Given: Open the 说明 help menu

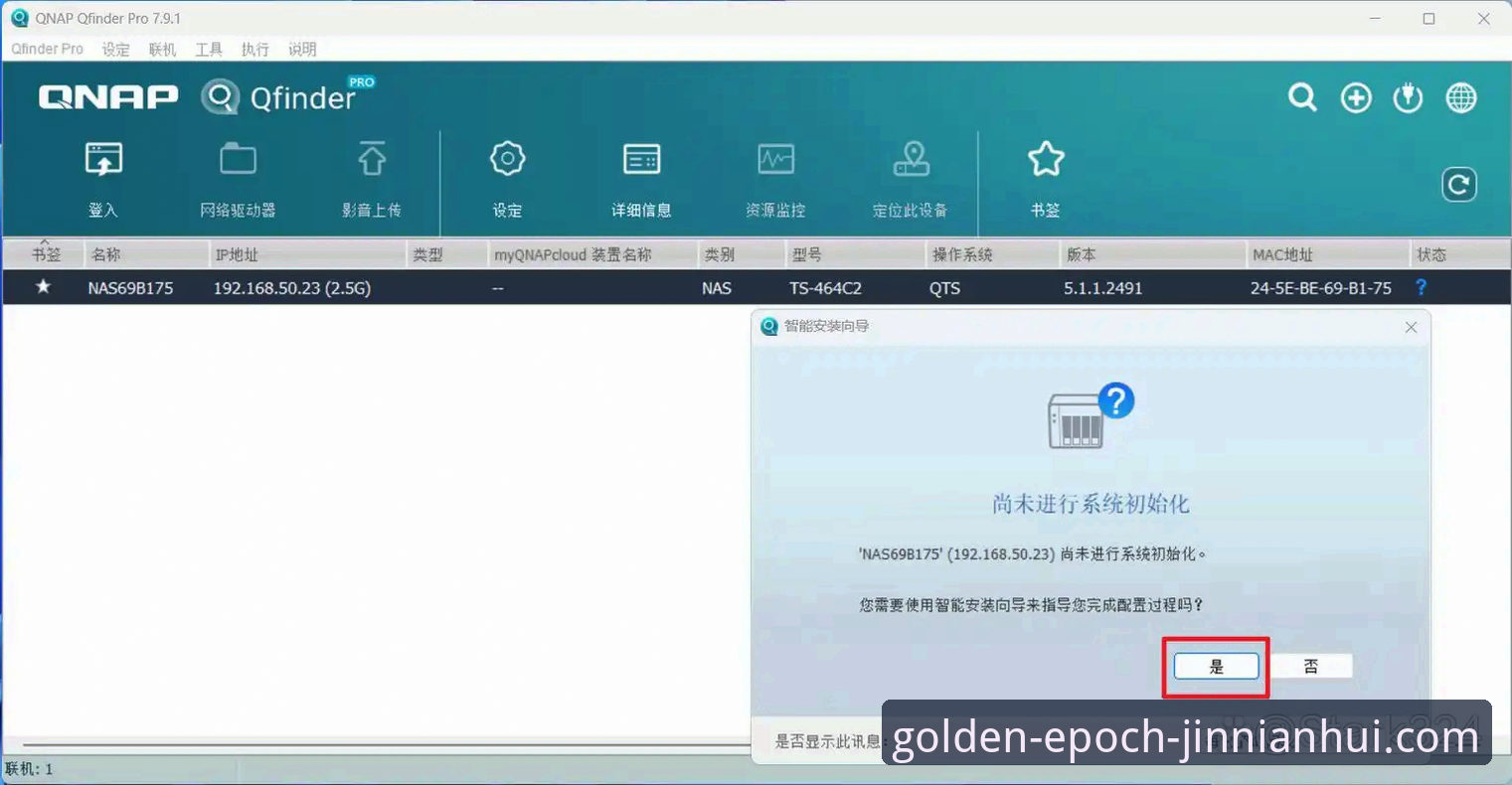Looking at the screenshot, I should (x=302, y=49).
